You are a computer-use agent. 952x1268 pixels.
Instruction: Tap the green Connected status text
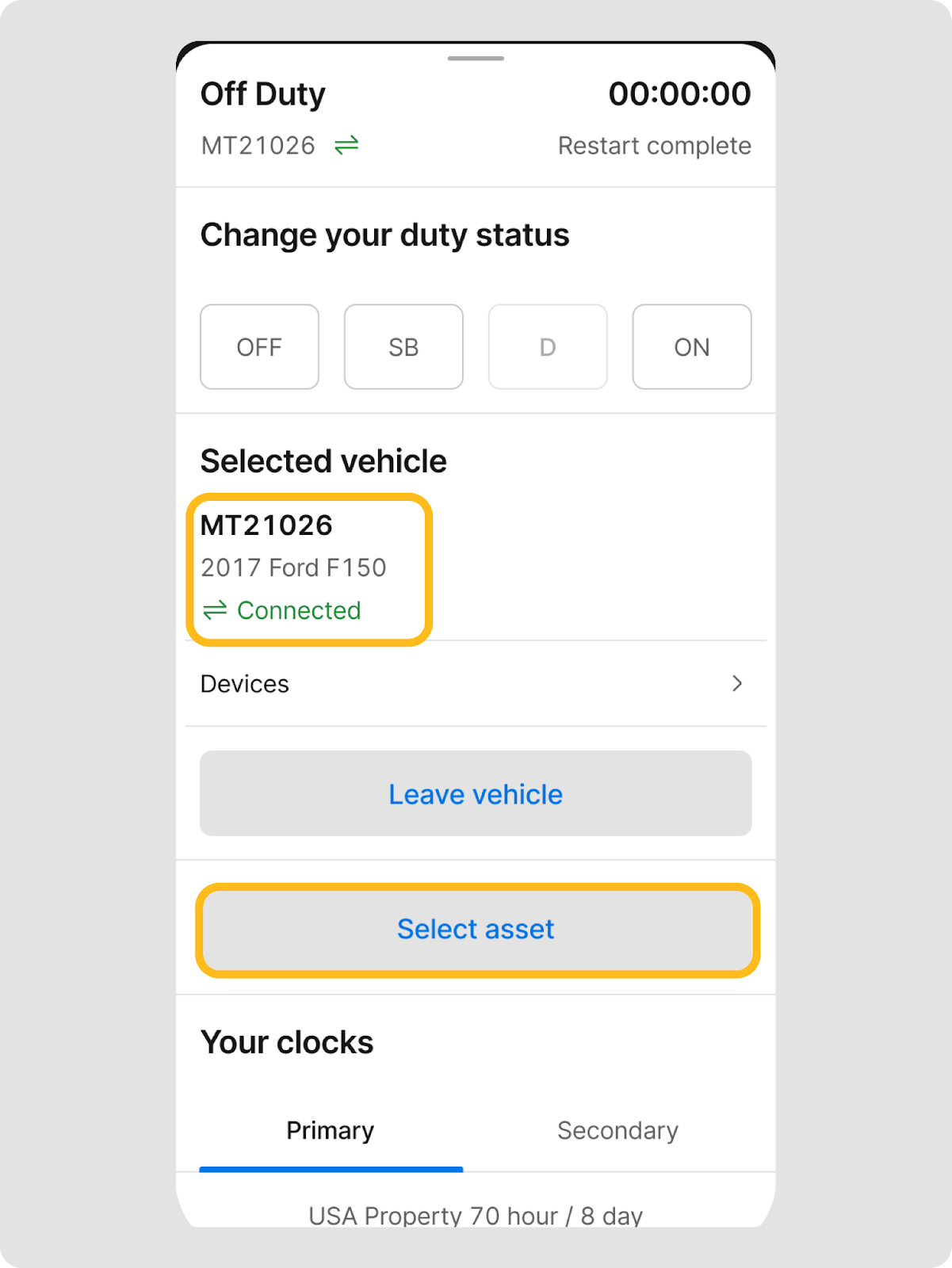pos(299,610)
